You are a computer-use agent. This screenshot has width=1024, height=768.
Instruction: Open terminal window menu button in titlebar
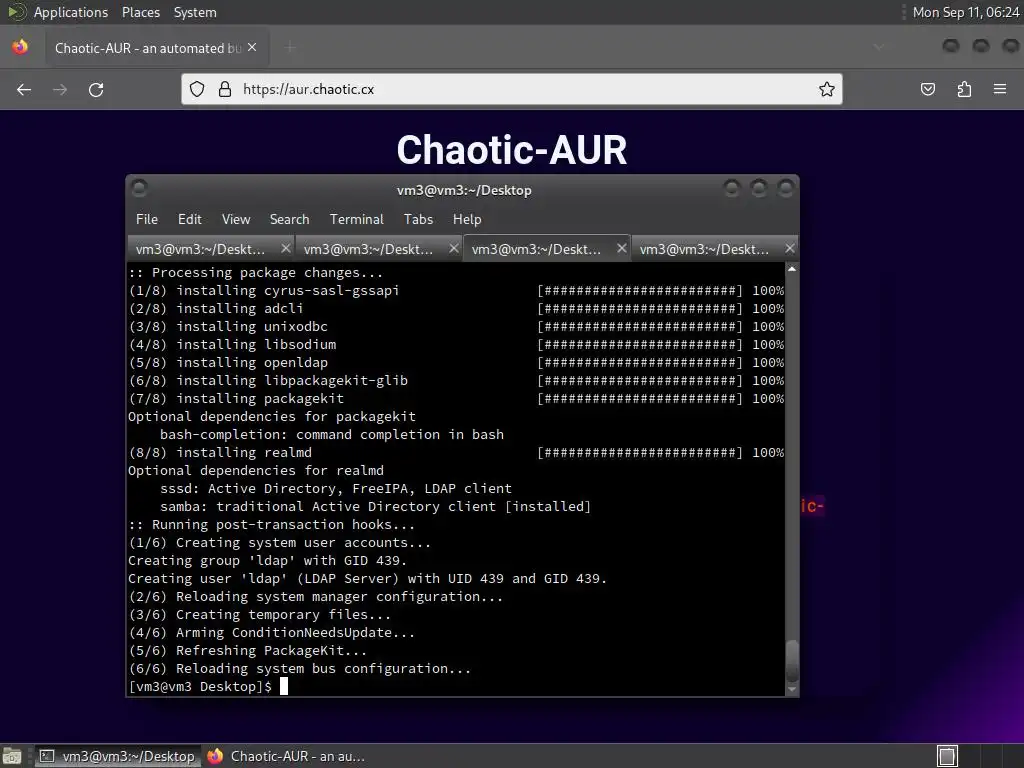[x=139, y=189]
